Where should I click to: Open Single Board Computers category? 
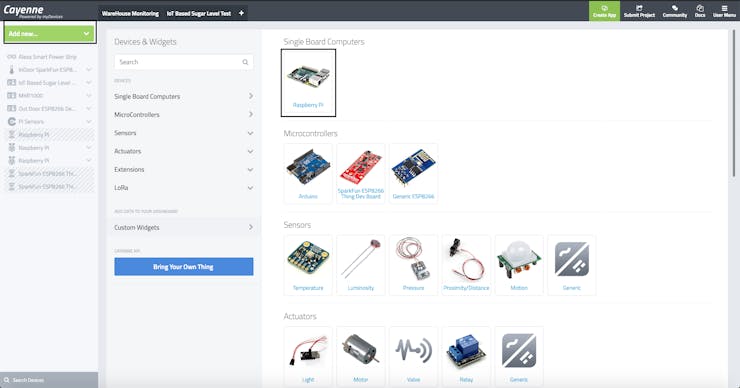(x=184, y=96)
